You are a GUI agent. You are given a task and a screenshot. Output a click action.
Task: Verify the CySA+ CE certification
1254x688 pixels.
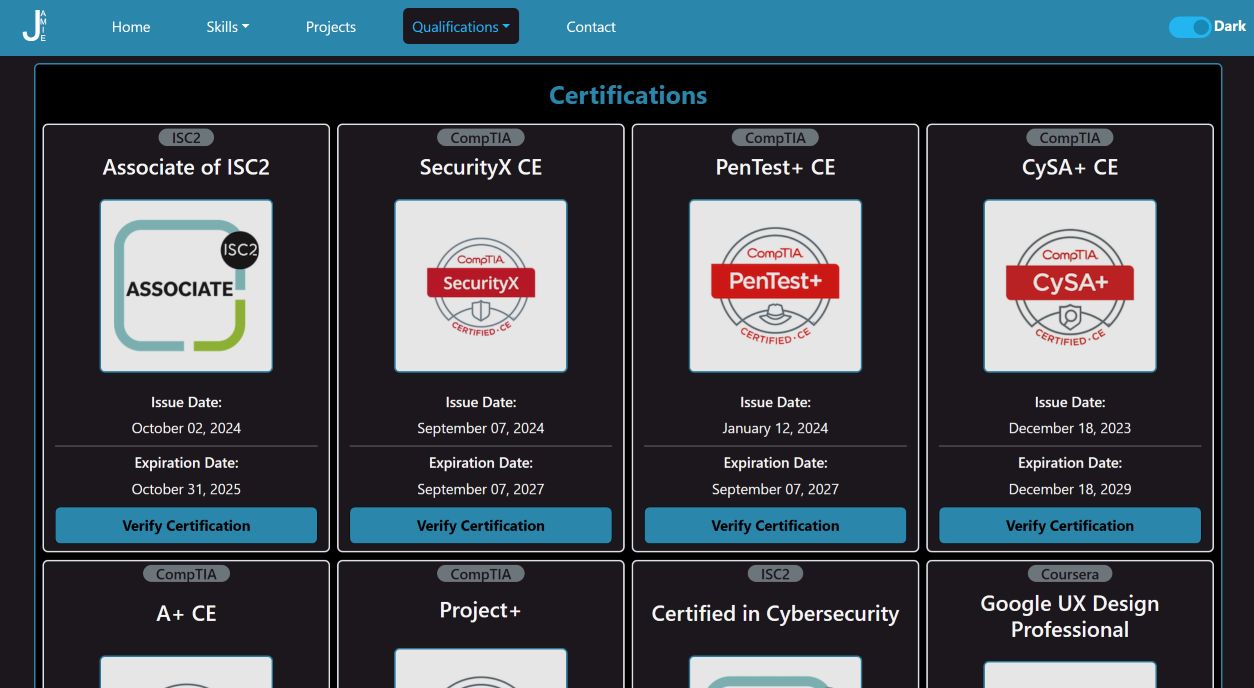[x=1069, y=525]
